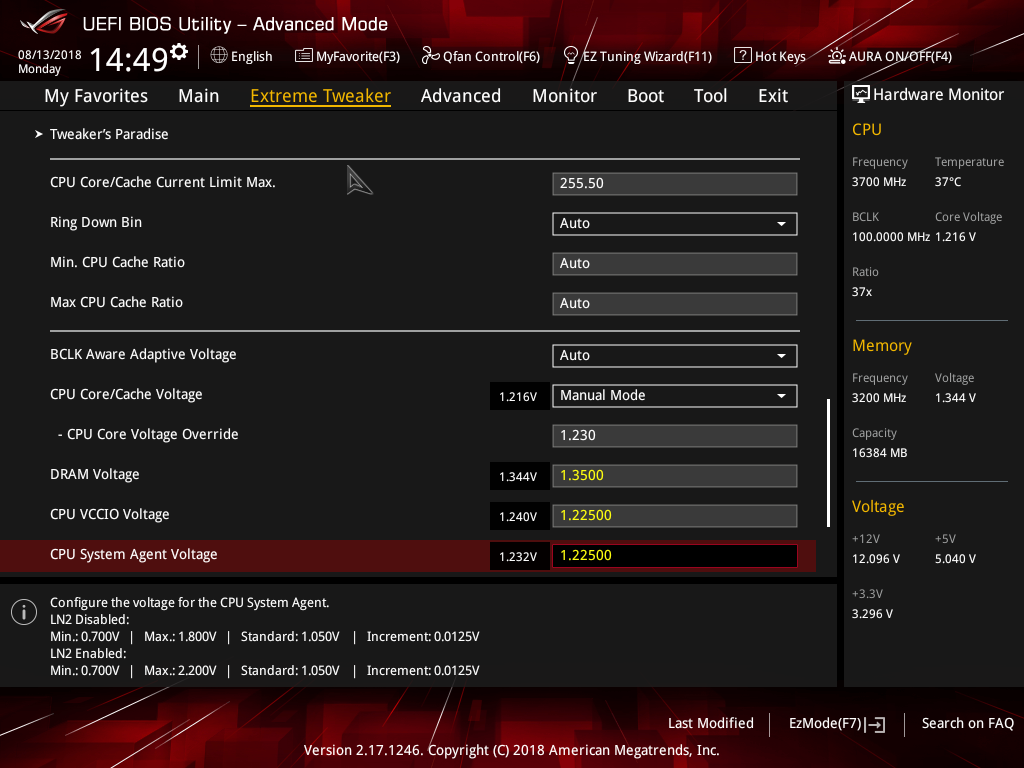Click the 5.040 V reading
The height and width of the screenshot is (768, 1024).
955,559
